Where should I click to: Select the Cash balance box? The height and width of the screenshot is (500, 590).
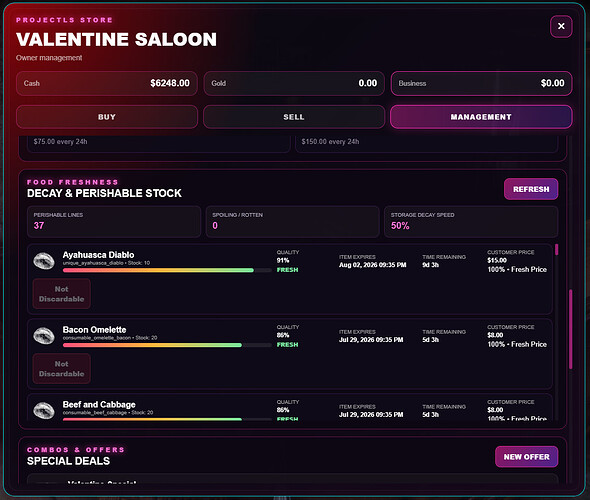[x=107, y=83]
